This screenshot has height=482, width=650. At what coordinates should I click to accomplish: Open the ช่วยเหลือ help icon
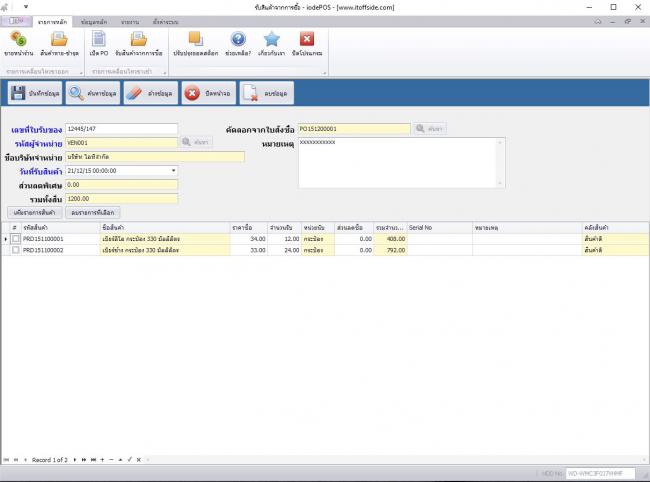(238, 43)
